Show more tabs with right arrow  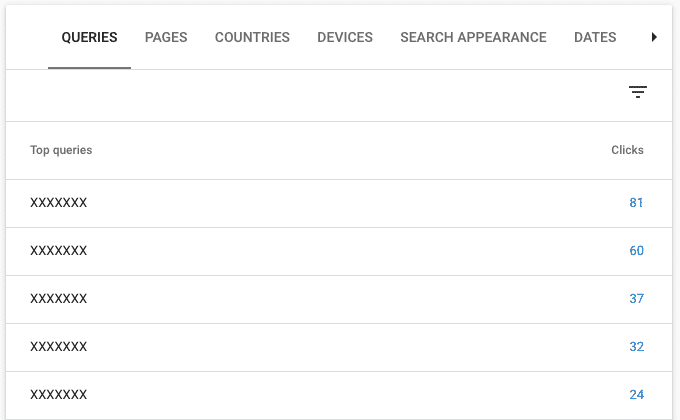(x=654, y=37)
